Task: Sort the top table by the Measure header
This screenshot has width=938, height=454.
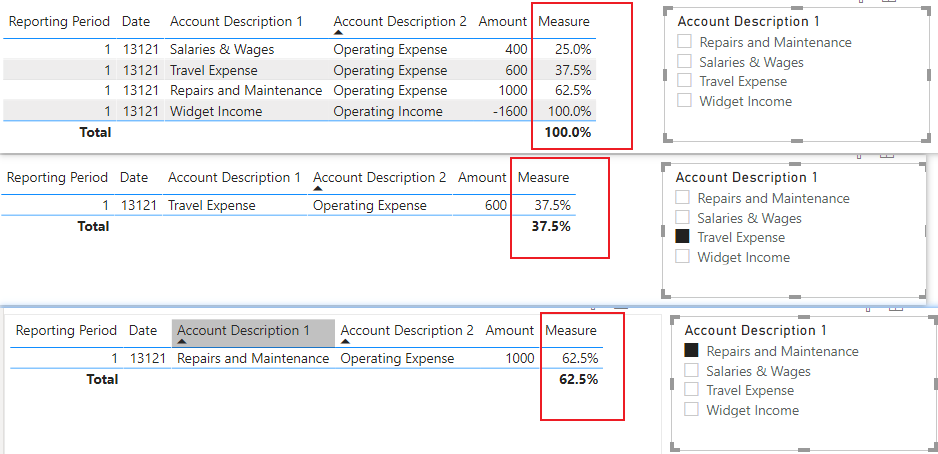Action: (x=564, y=22)
